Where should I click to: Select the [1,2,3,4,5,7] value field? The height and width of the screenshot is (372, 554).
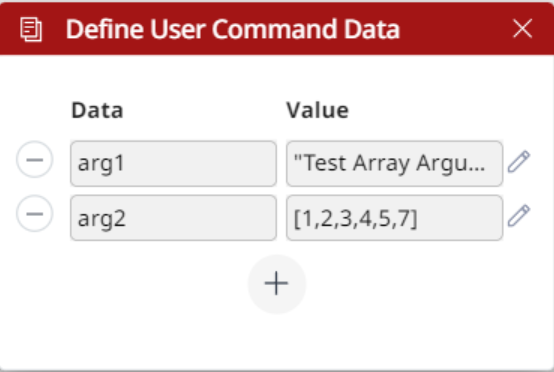(x=394, y=218)
